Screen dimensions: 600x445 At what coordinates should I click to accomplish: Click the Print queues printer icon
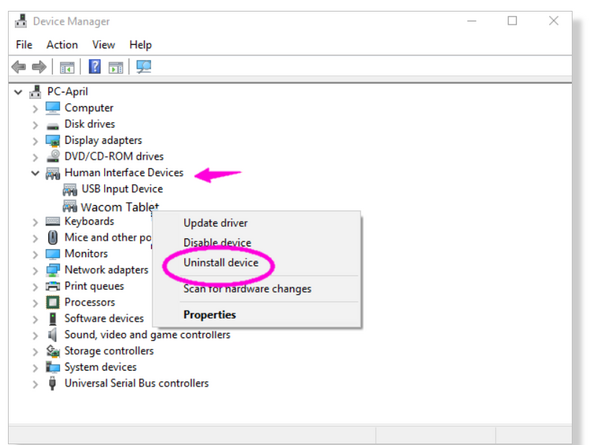click(x=53, y=286)
